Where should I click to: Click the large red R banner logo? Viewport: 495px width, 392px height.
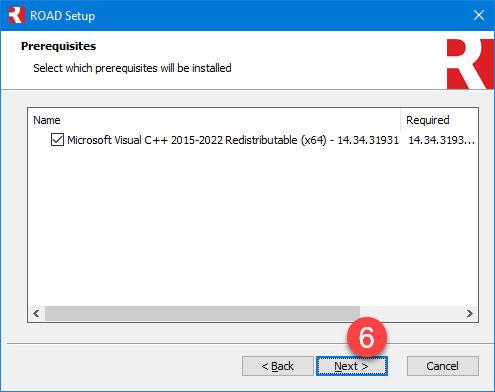point(470,64)
